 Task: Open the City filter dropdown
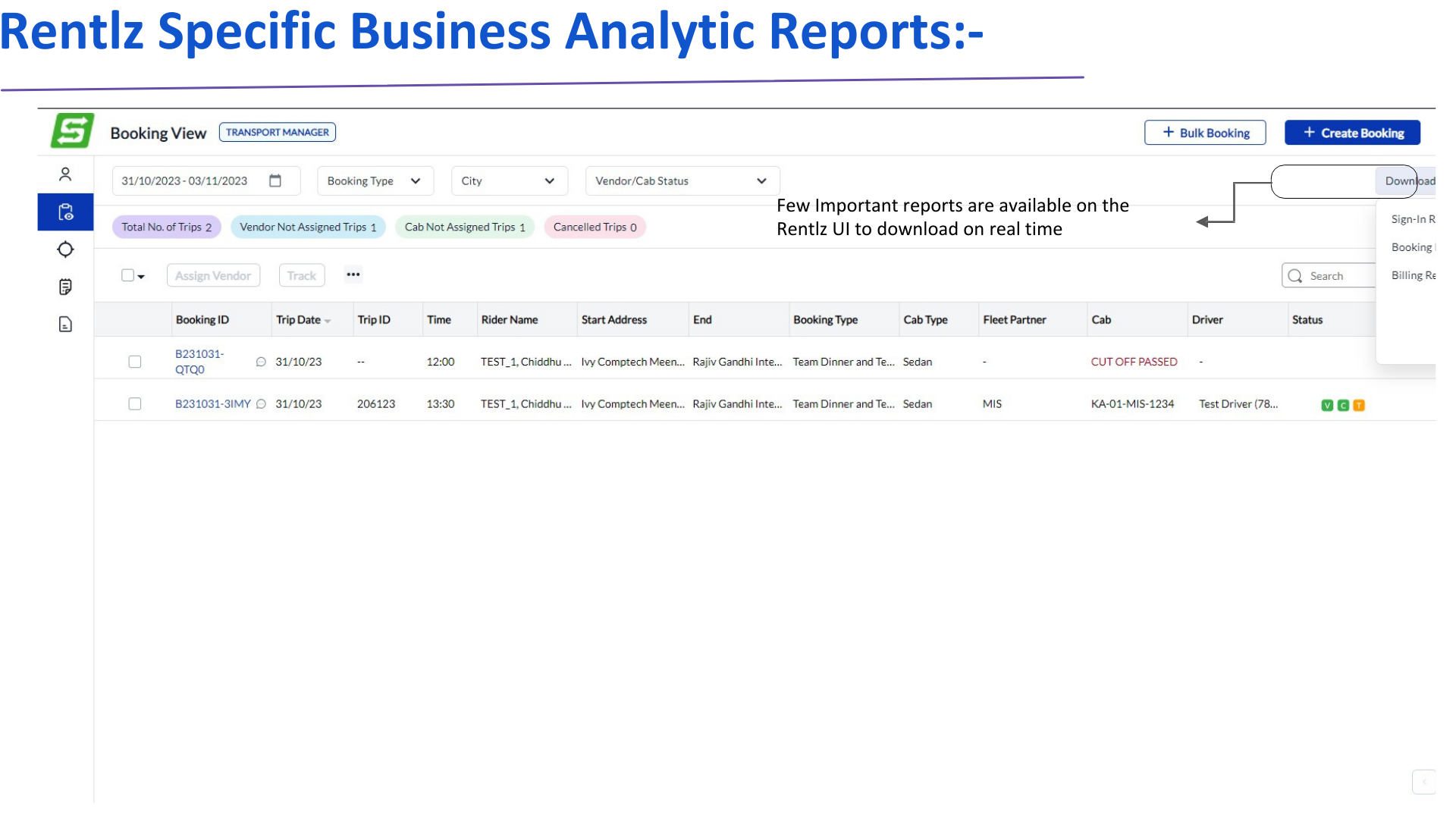[x=509, y=181]
